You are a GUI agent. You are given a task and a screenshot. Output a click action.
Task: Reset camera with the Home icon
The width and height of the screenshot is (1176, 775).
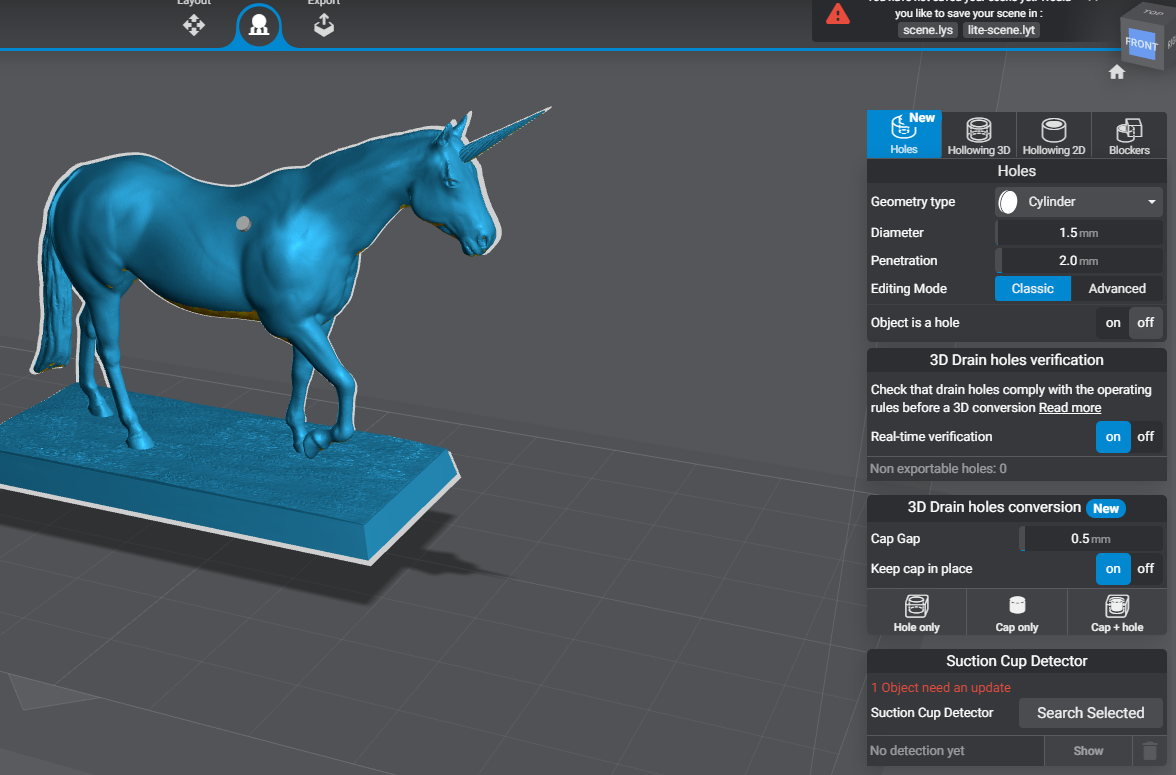click(1116, 71)
